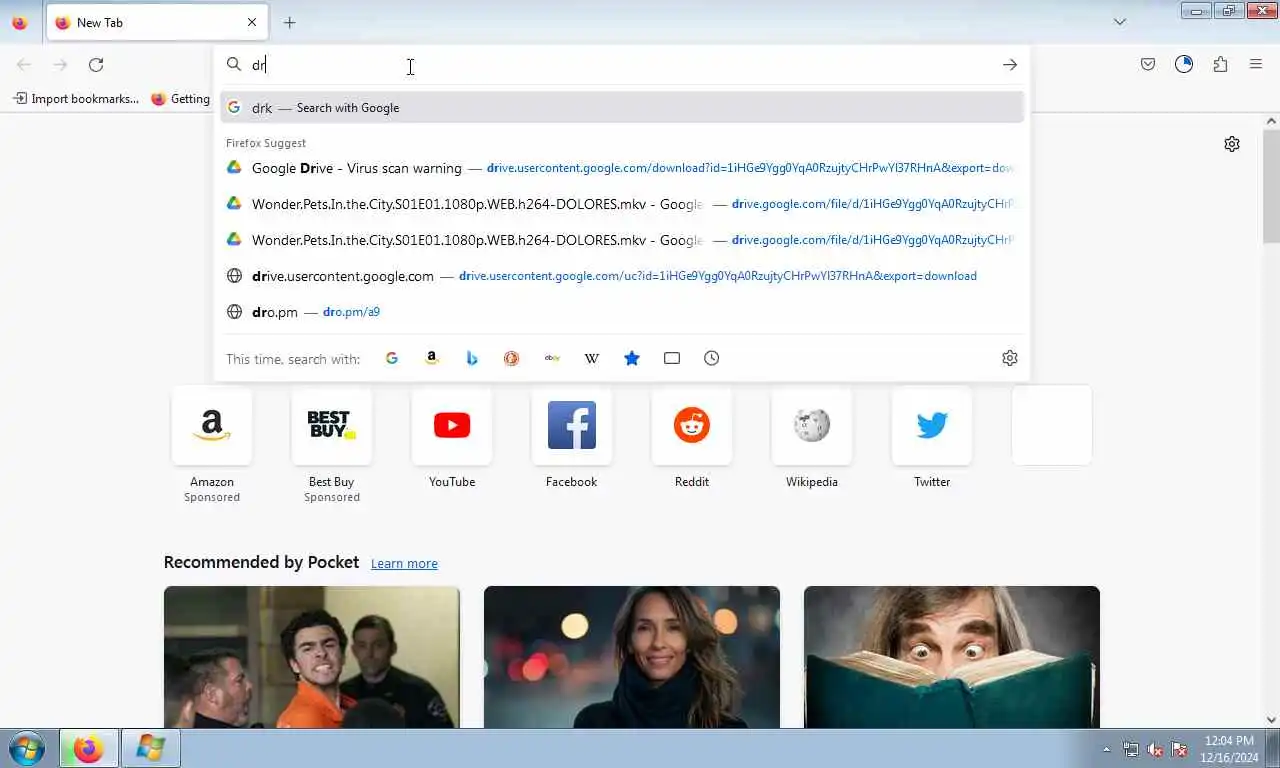1280x768 pixels.
Task: Search this time with Wikipedia icon
Action: [x=592, y=358]
